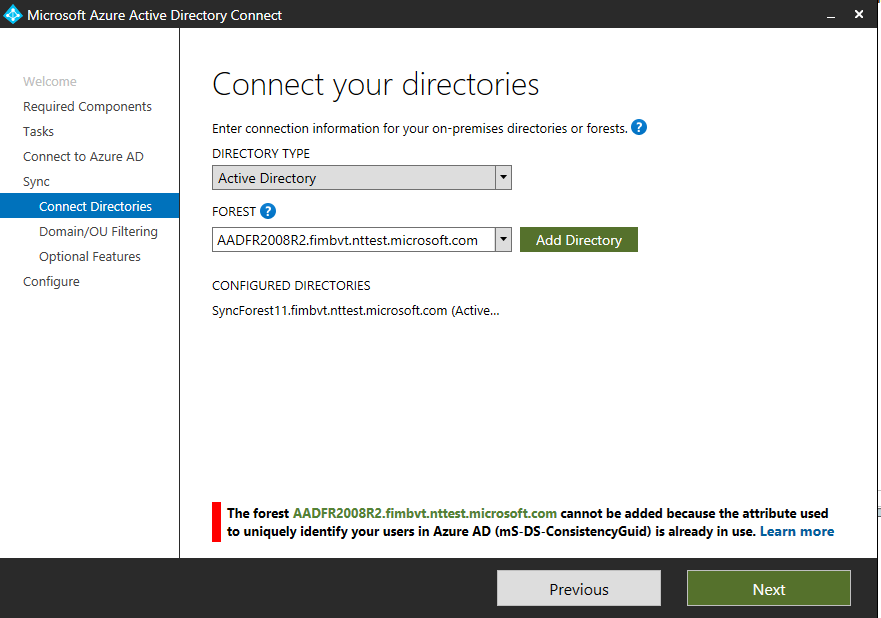Select Required Components in the sidebar

(x=87, y=106)
